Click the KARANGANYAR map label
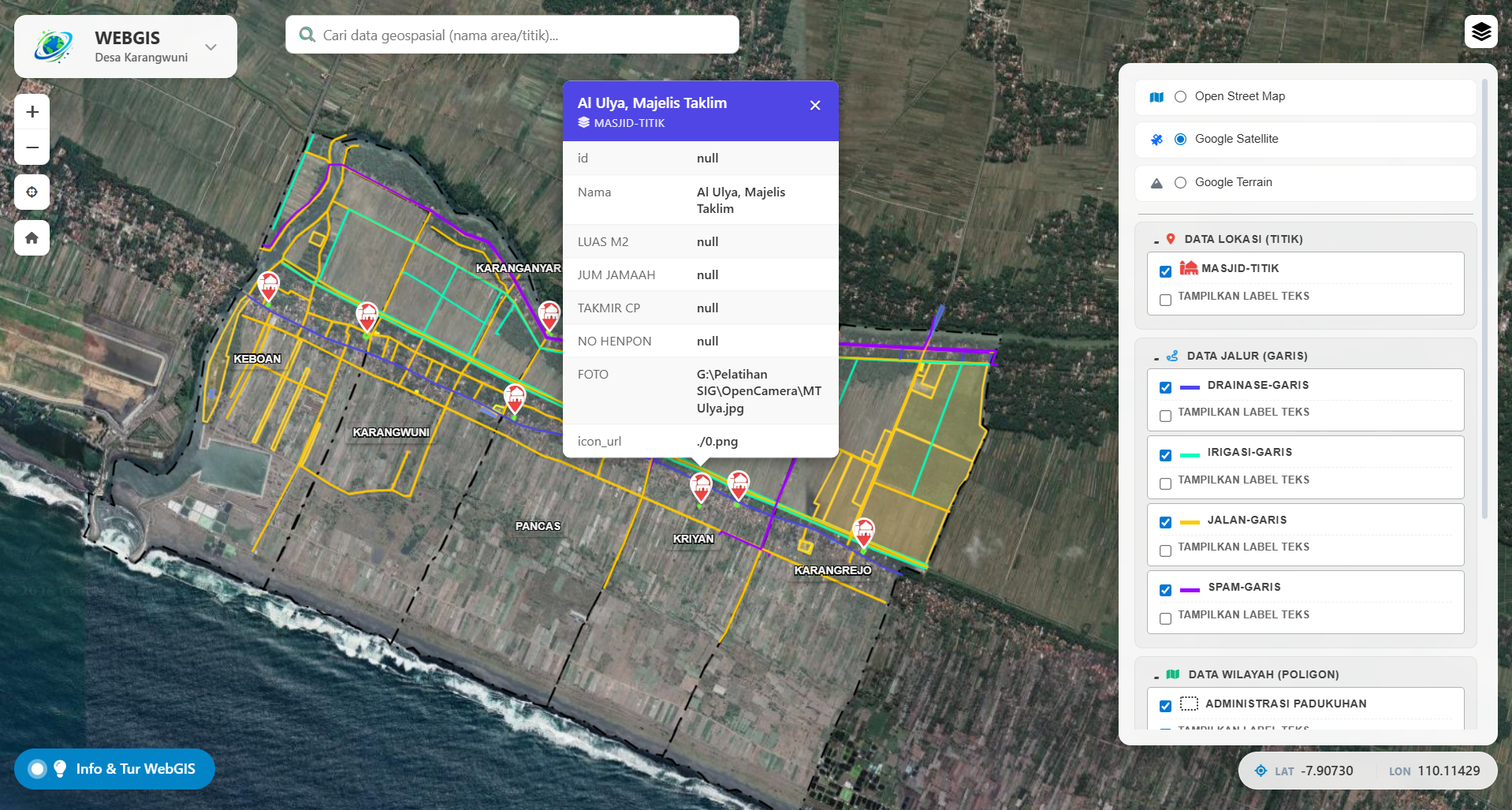This screenshot has width=1512, height=810. tap(518, 268)
